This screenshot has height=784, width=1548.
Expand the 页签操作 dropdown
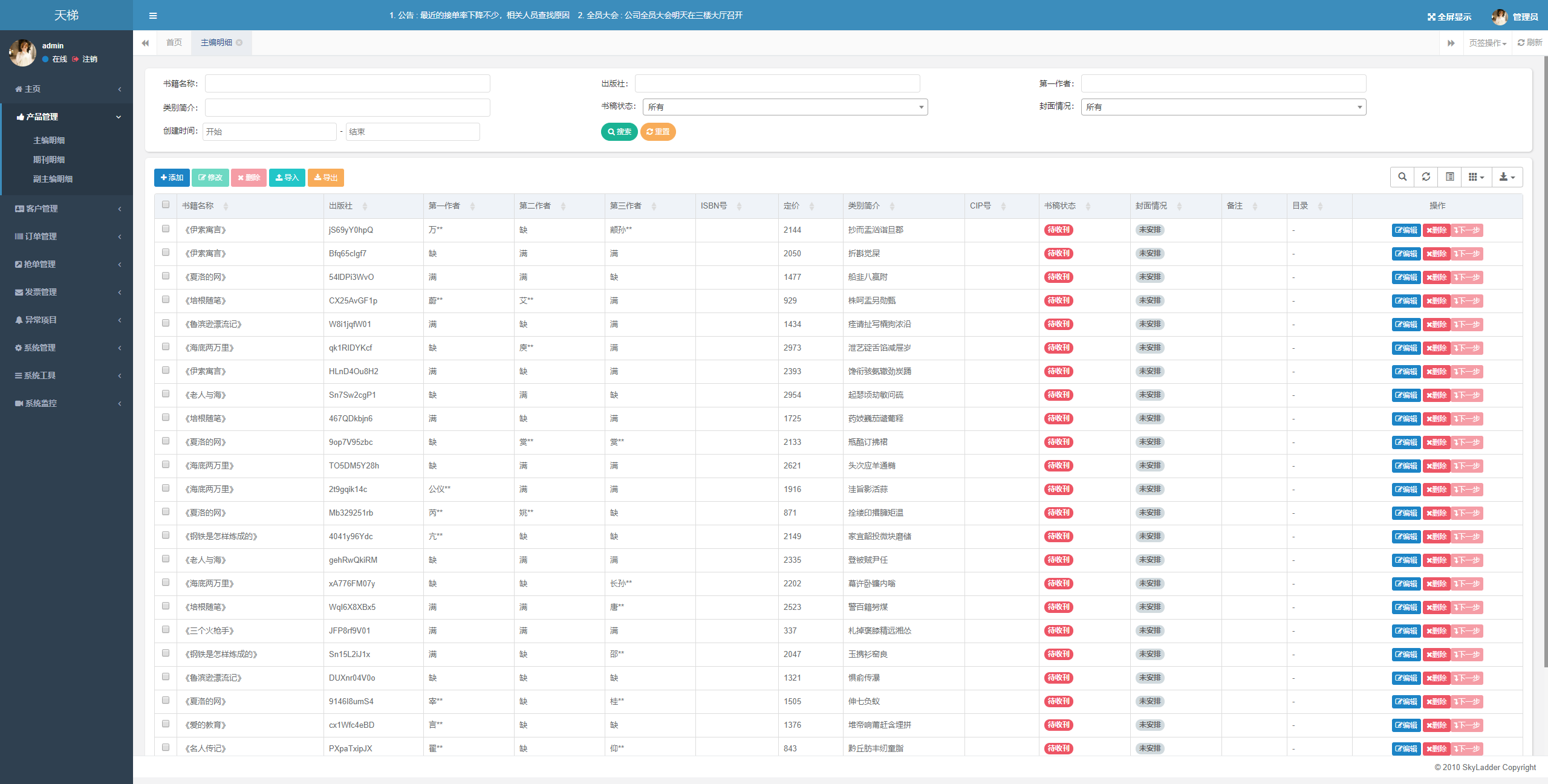(x=1487, y=43)
